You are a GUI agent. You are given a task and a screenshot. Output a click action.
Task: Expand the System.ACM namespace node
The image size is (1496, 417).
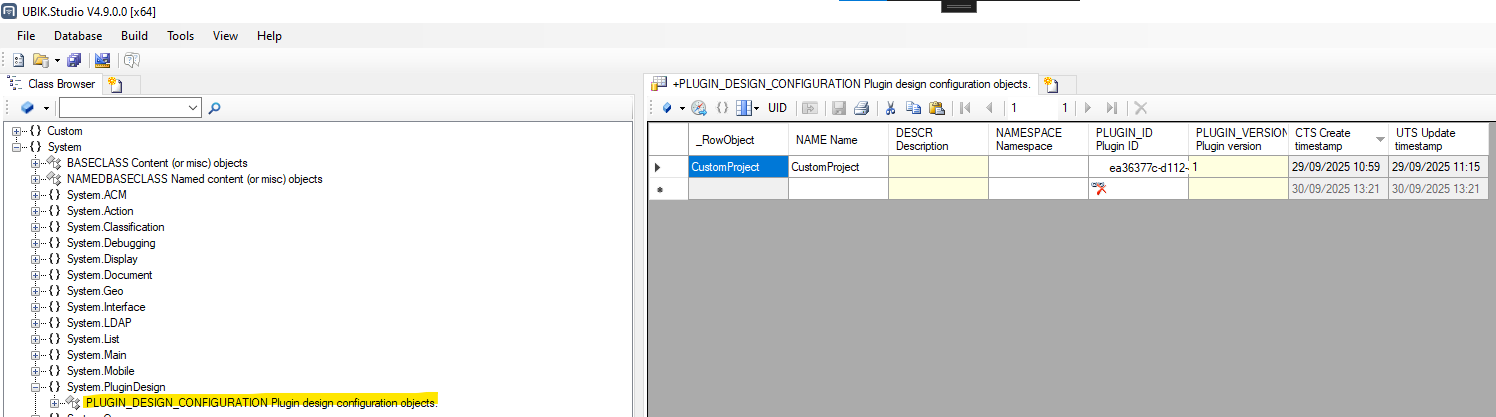point(36,195)
